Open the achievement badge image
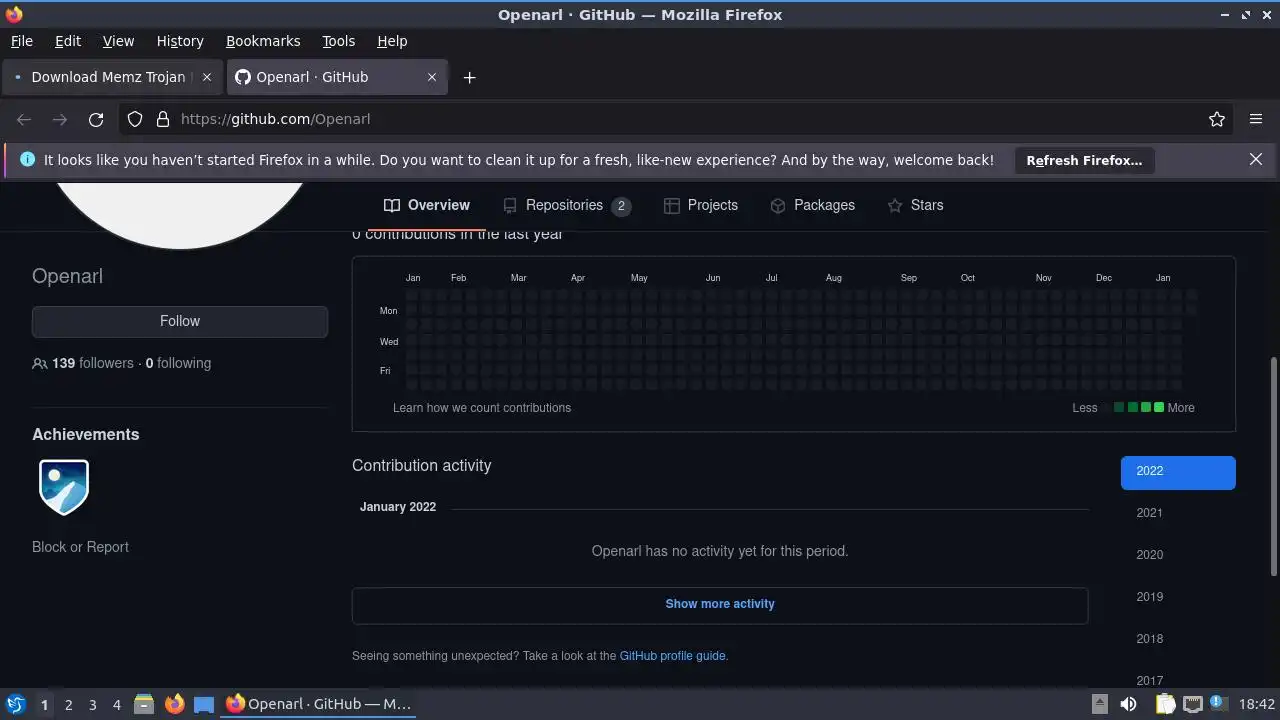The width and height of the screenshot is (1280, 720). click(x=64, y=487)
